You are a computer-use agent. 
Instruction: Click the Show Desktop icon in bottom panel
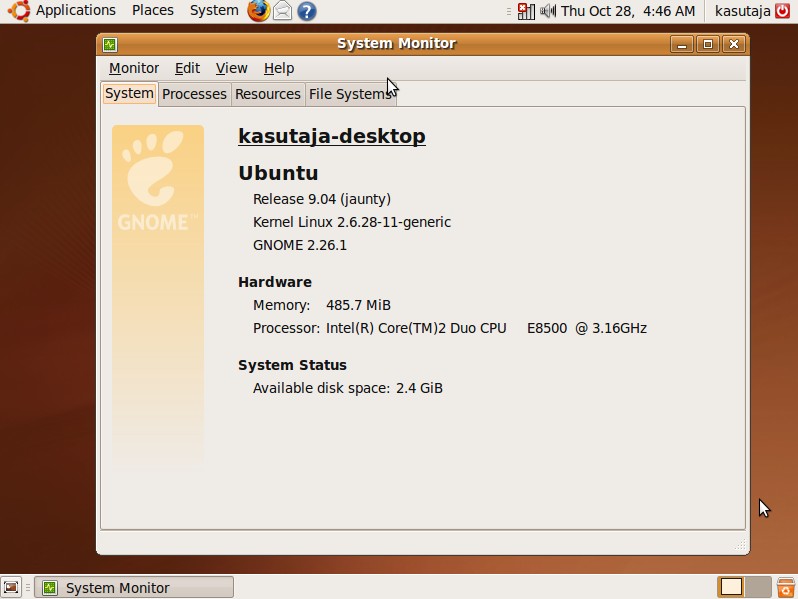point(11,587)
